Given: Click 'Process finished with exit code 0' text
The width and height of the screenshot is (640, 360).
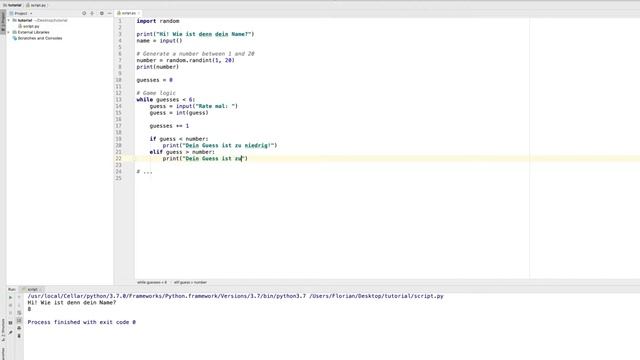Looking at the screenshot, I should pos(82,322).
